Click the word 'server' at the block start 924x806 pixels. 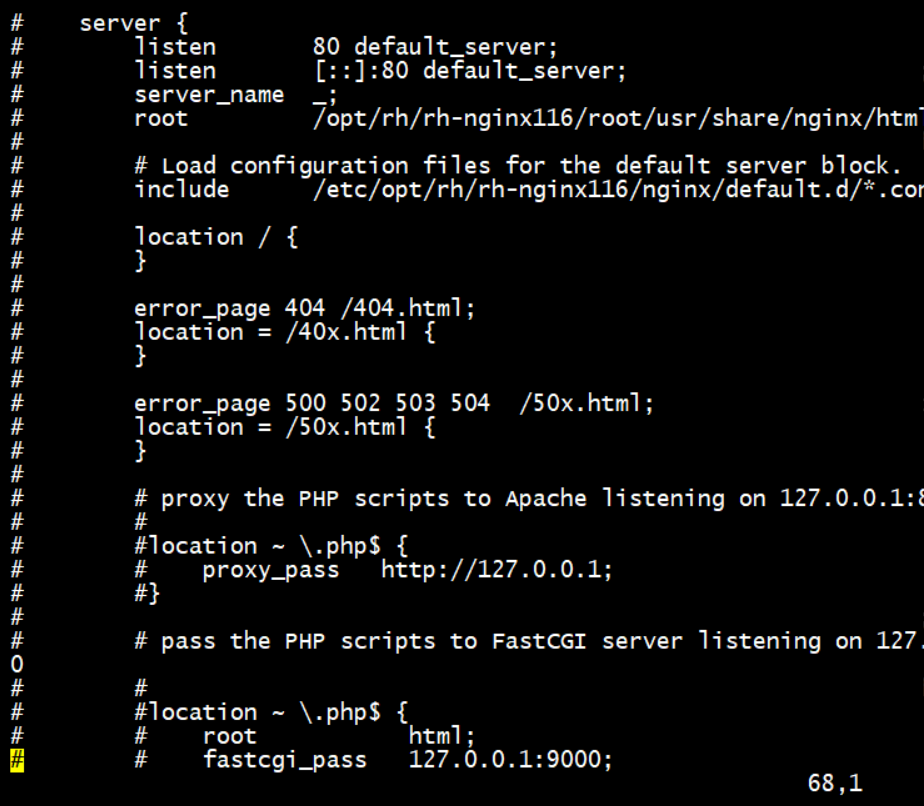pyautogui.click(x=119, y=22)
